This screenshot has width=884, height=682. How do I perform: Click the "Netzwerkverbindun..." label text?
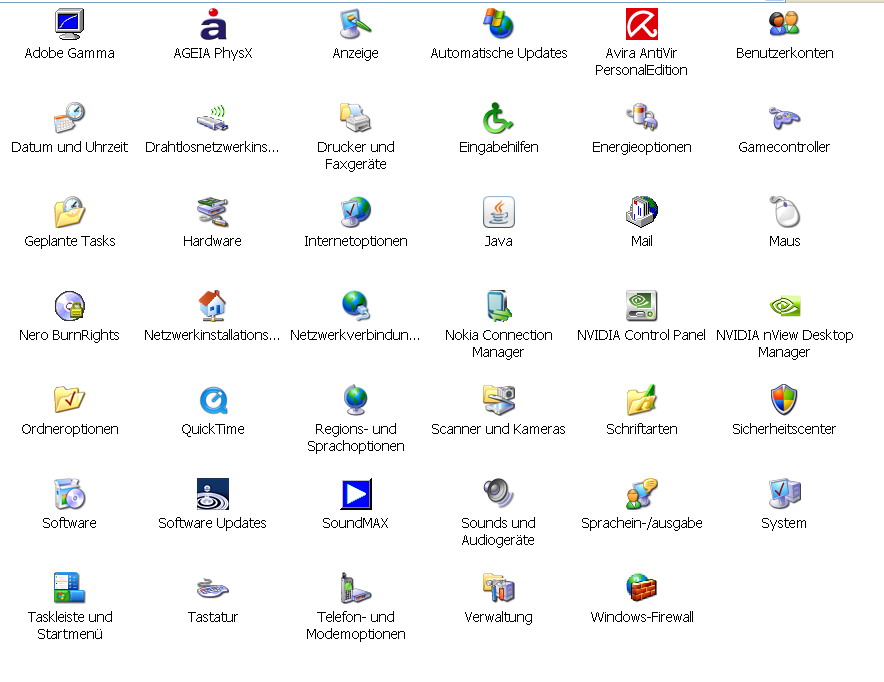tap(355, 335)
